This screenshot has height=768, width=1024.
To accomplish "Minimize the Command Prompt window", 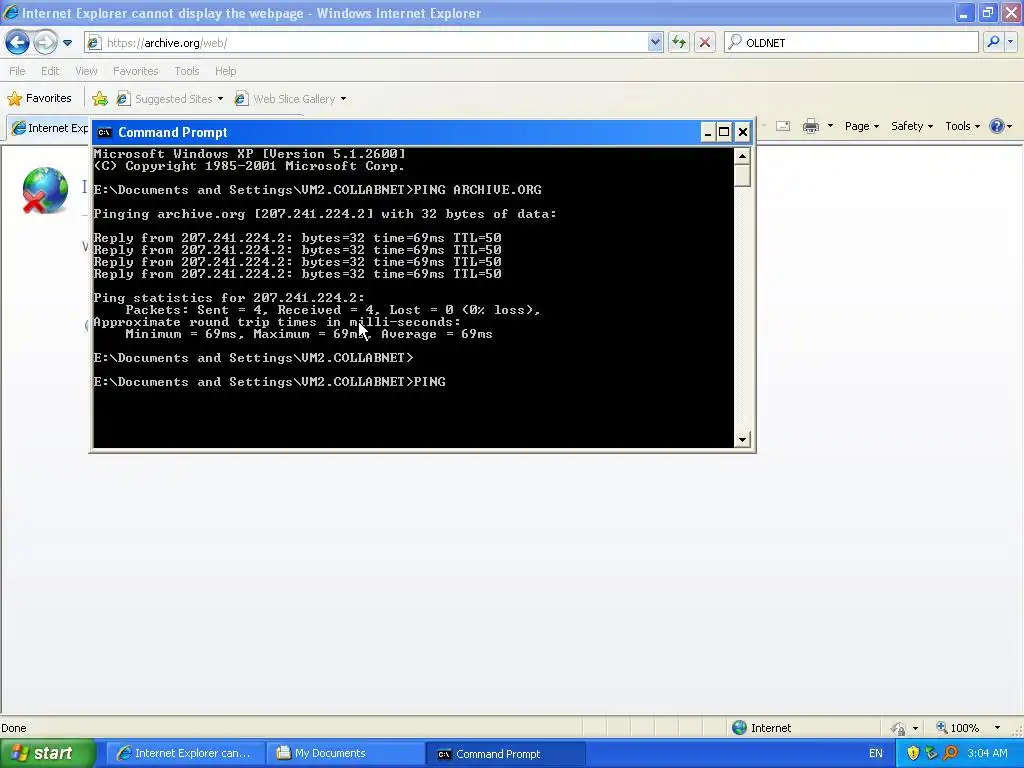I will [707, 133].
